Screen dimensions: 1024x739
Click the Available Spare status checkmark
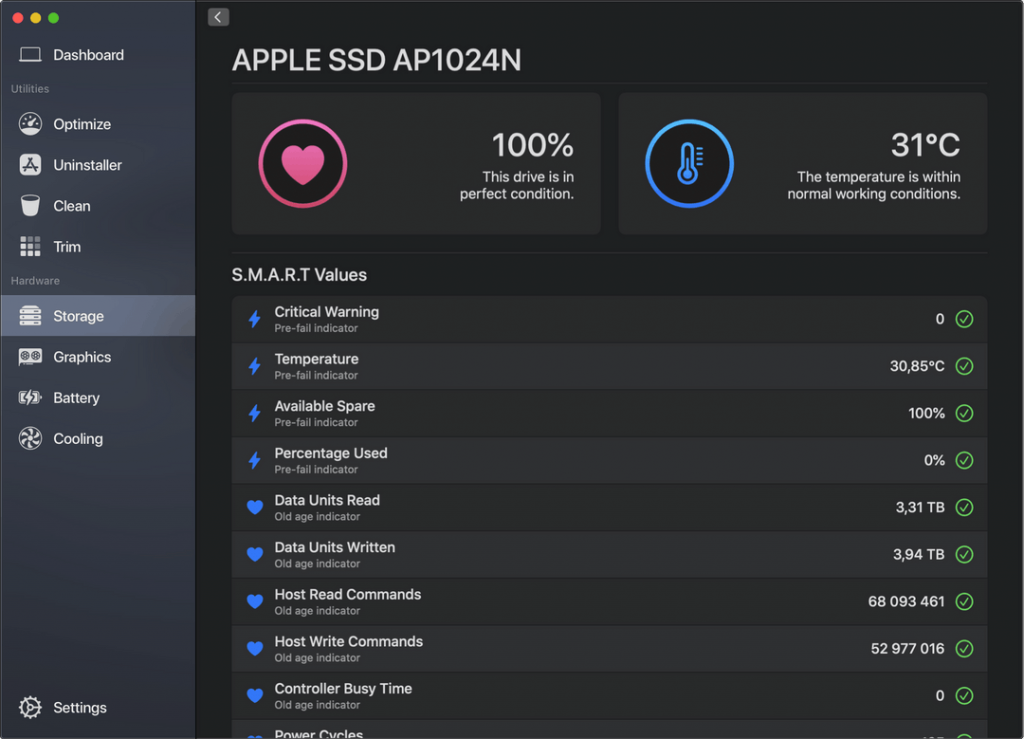tap(964, 413)
